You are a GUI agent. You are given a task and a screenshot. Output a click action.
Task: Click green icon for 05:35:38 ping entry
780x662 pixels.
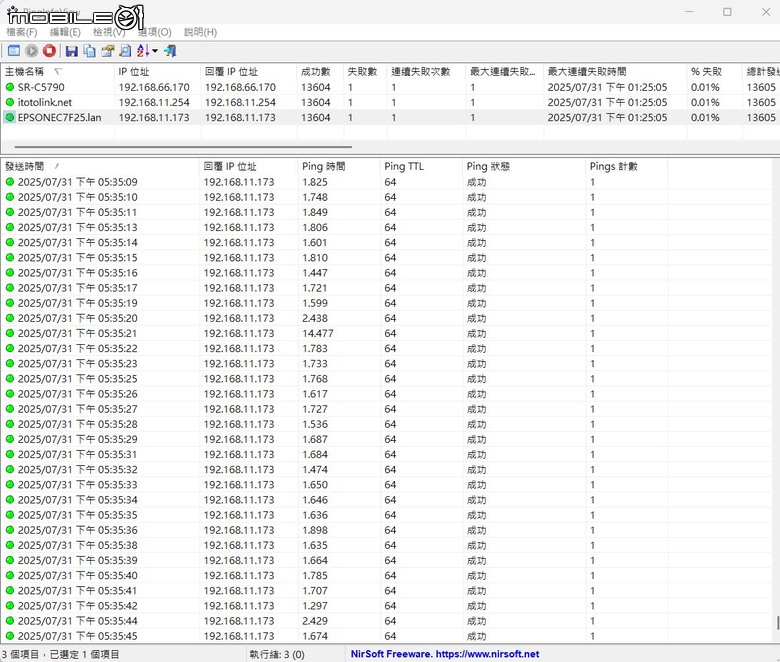click(9, 545)
